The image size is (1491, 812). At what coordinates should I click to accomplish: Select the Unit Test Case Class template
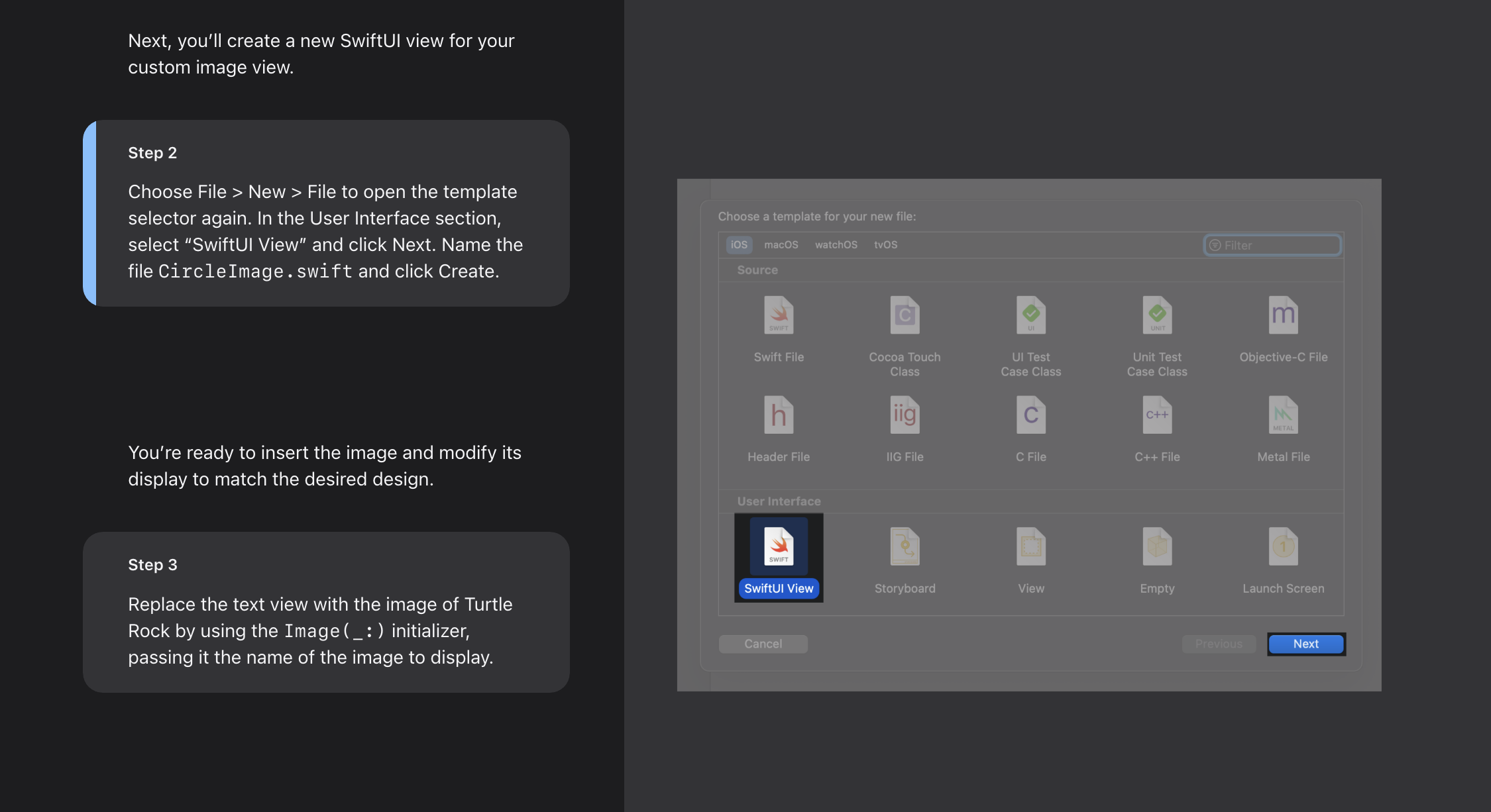pyautogui.click(x=1157, y=316)
